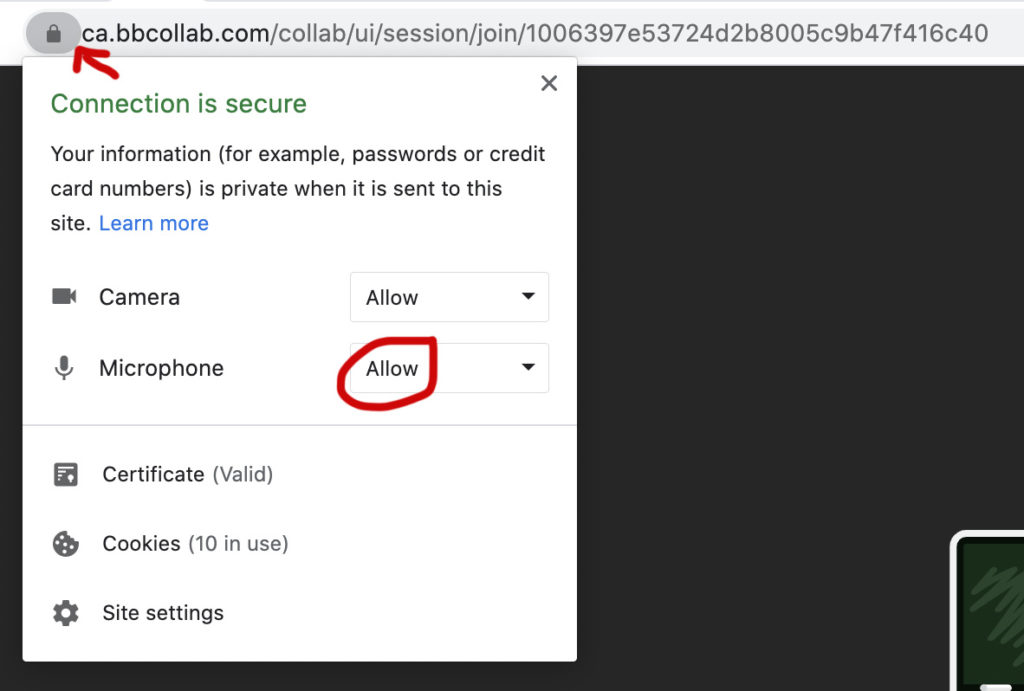This screenshot has height=691, width=1024.
Task: Click the Microphone icon in the permissions list
Action: (64, 368)
